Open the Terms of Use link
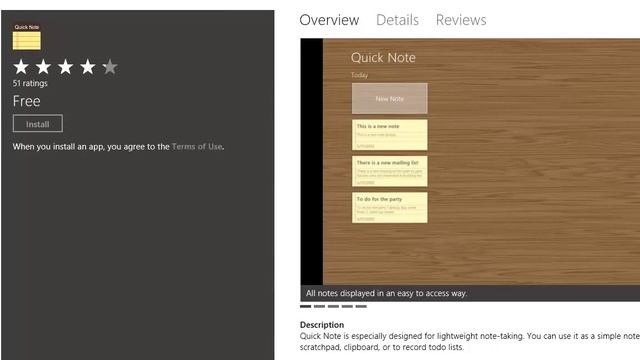 click(x=197, y=147)
